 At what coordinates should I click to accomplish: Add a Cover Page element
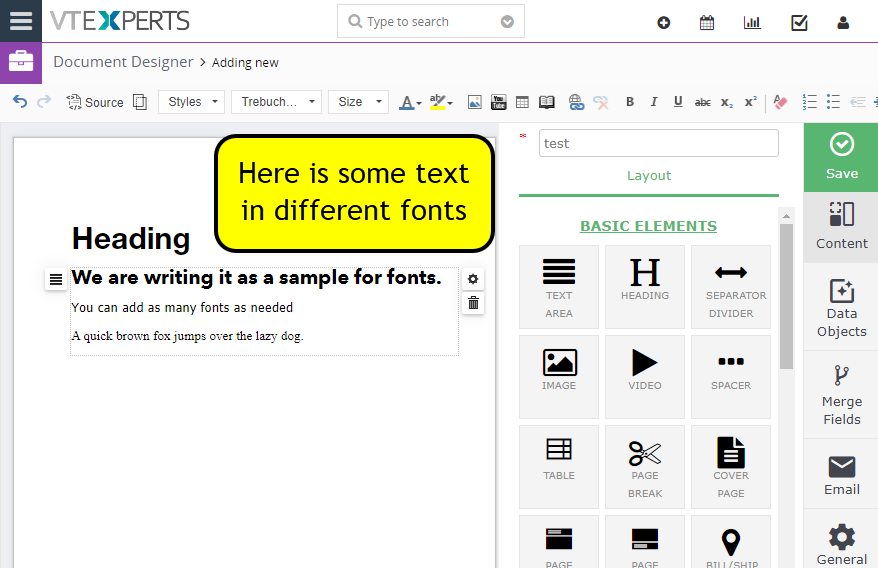(x=731, y=467)
